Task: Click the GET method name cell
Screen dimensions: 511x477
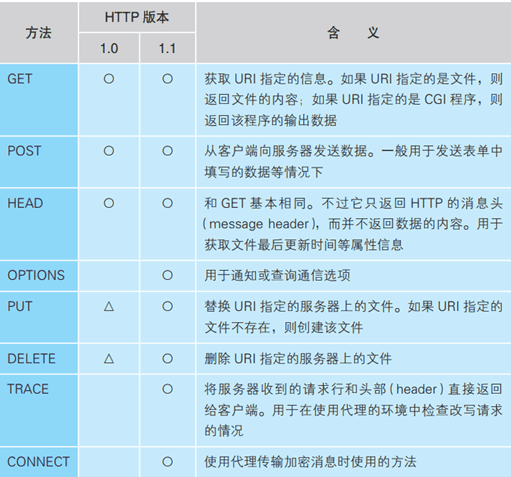Action: (39, 100)
